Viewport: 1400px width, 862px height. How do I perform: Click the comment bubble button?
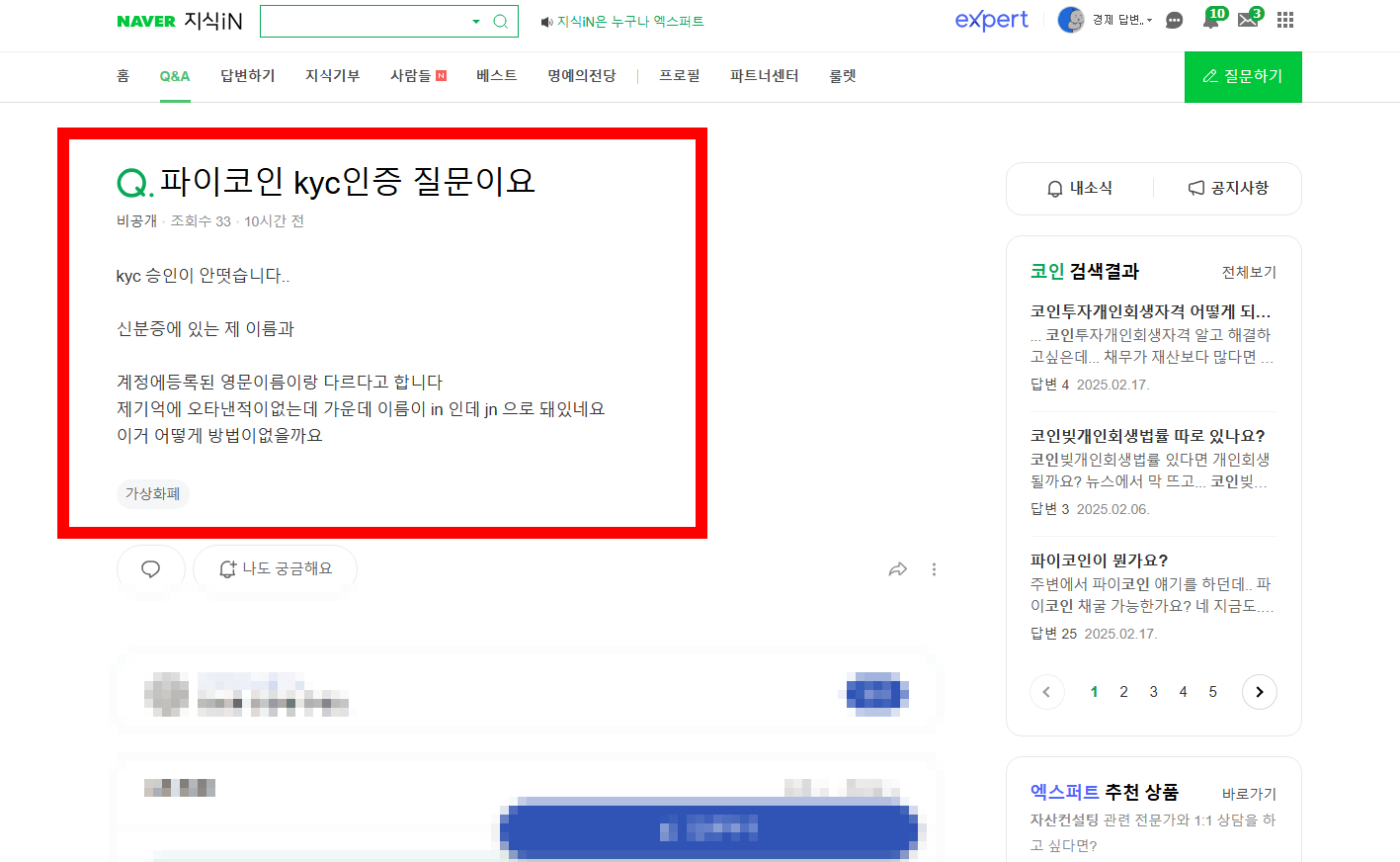tap(151, 569)
